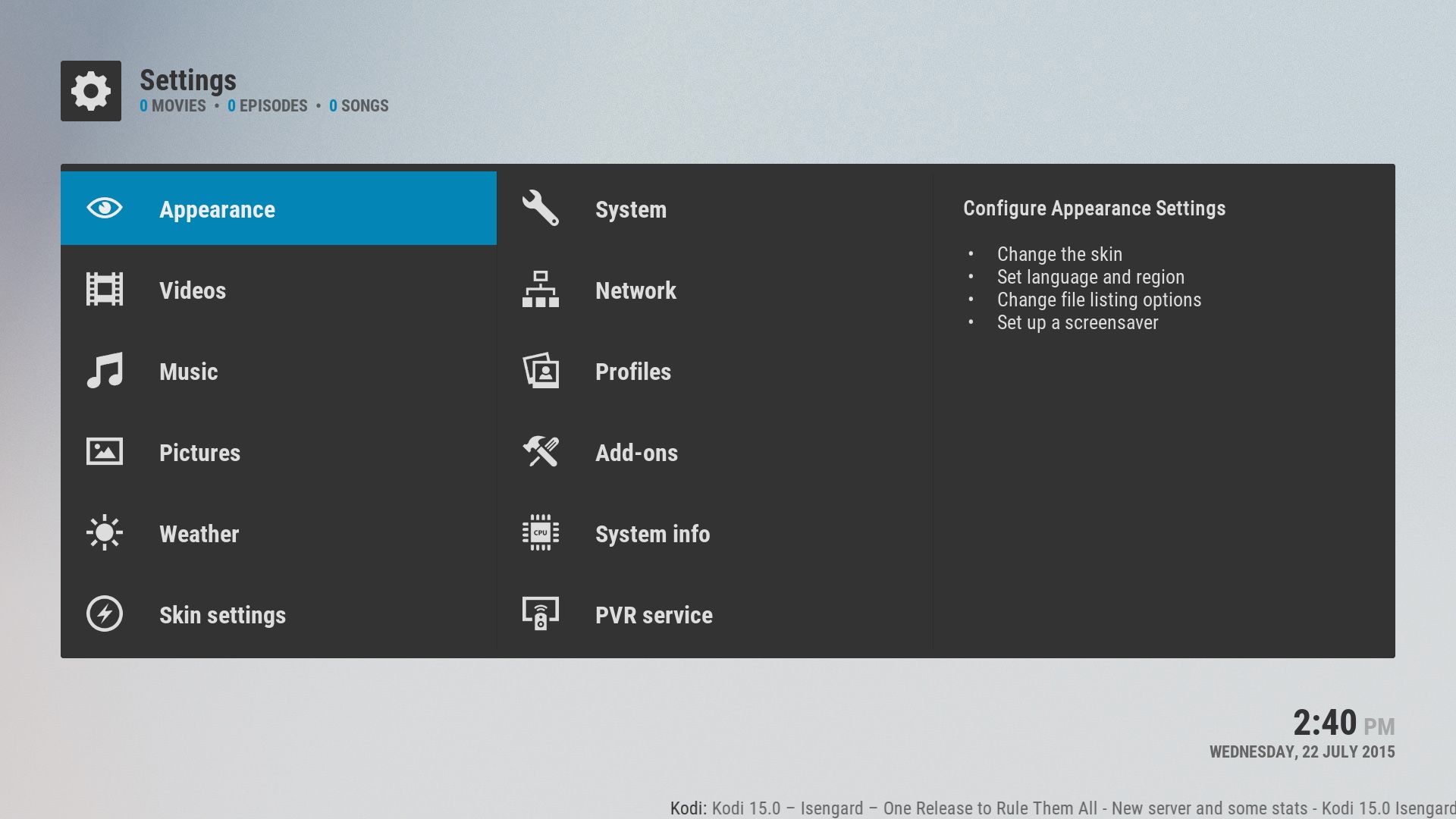
Task: Click the PVR service remote icon
Action: point(541,614)
